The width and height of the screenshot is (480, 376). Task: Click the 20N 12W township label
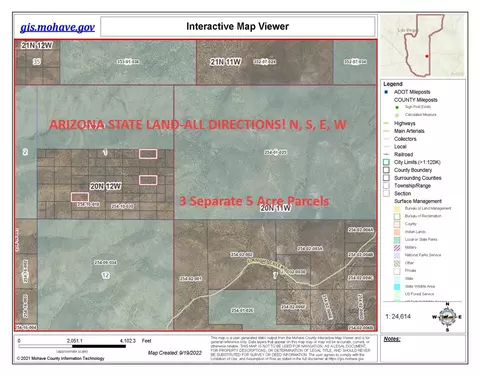coord(105,186)
